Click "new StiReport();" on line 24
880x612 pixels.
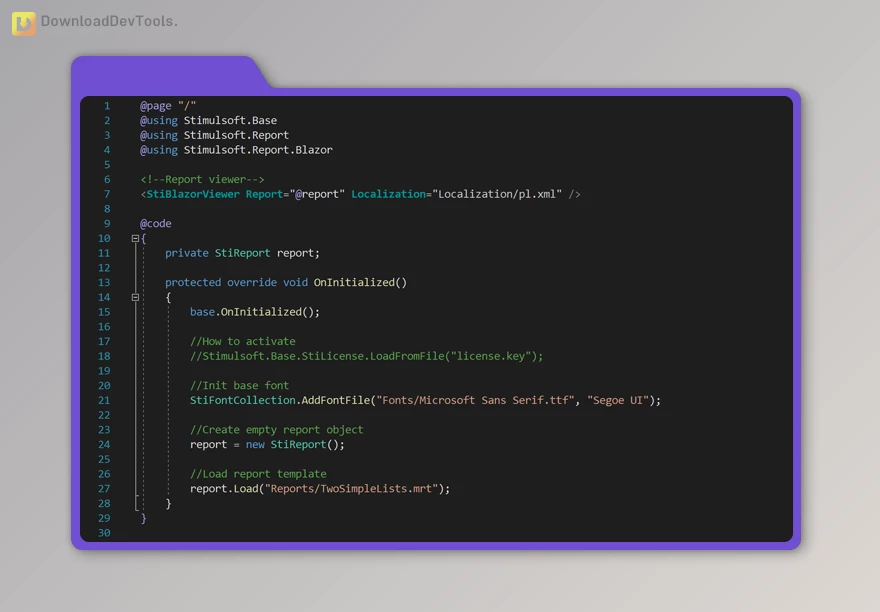coord(295,444)
